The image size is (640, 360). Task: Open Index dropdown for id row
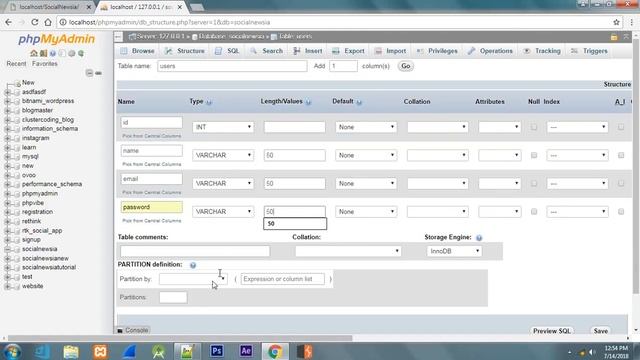point(577,127)
